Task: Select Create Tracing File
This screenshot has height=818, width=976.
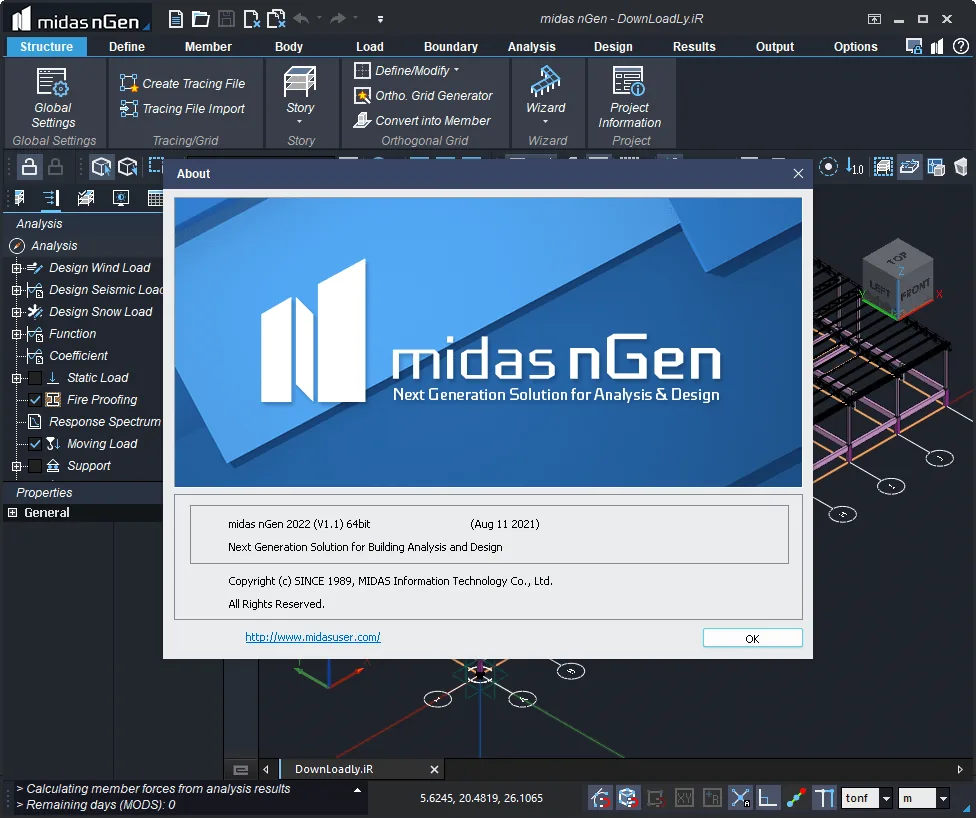Action: point(182,83)
